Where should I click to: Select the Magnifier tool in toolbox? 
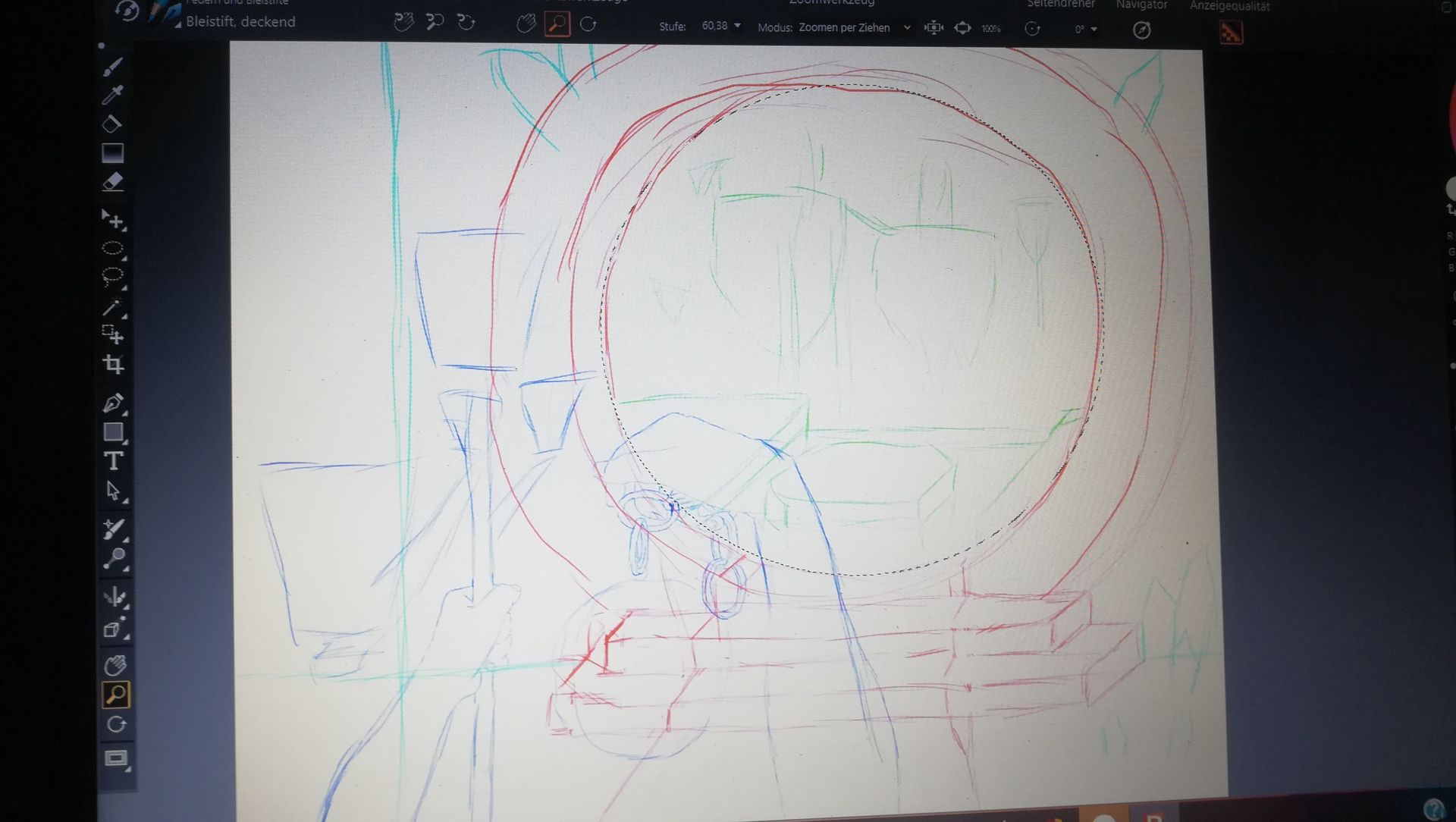pyautogui.click(x=115, y=695)
